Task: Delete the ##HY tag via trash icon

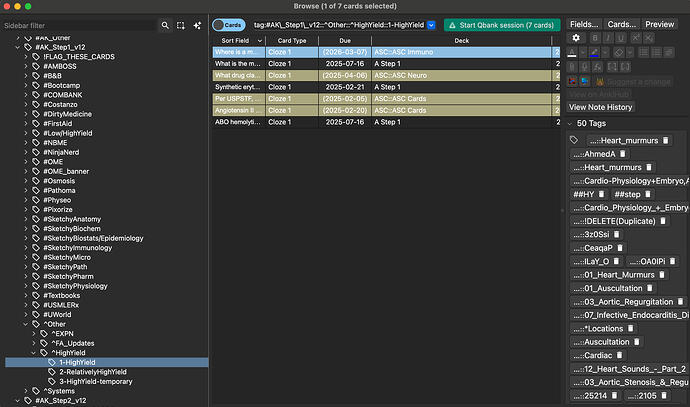Action: (x=602, y=194)
